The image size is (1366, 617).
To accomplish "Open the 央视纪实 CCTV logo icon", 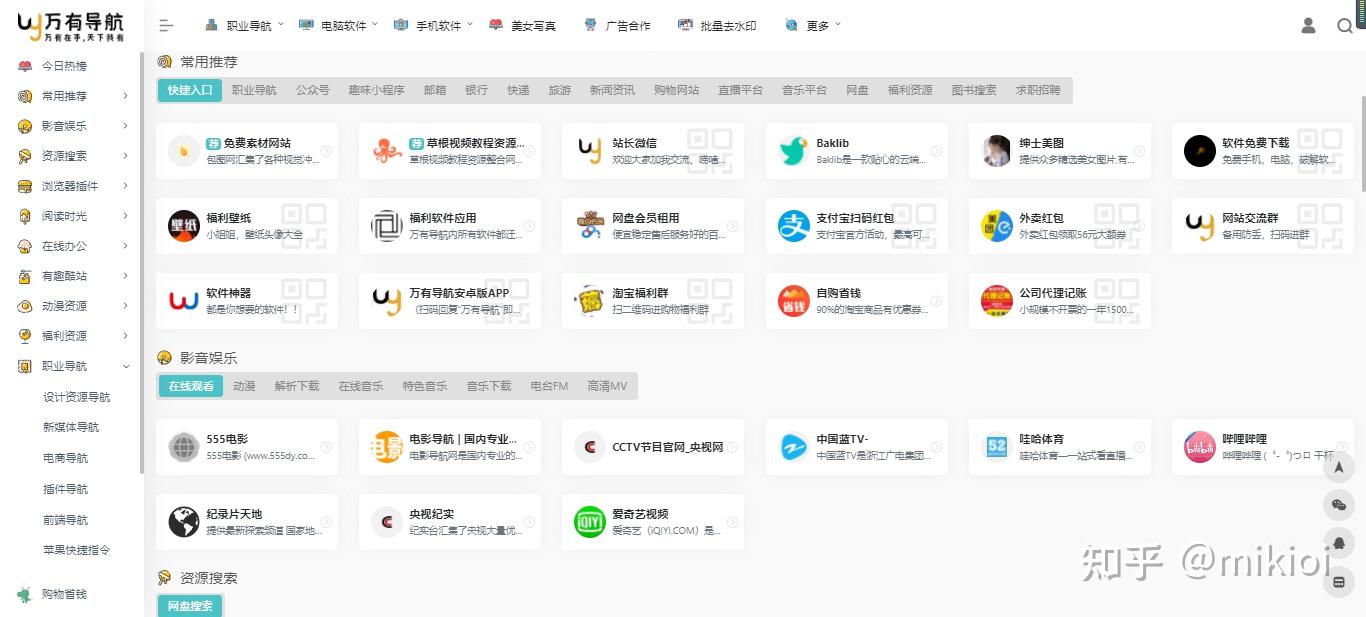I will click(x=387, y=522).
